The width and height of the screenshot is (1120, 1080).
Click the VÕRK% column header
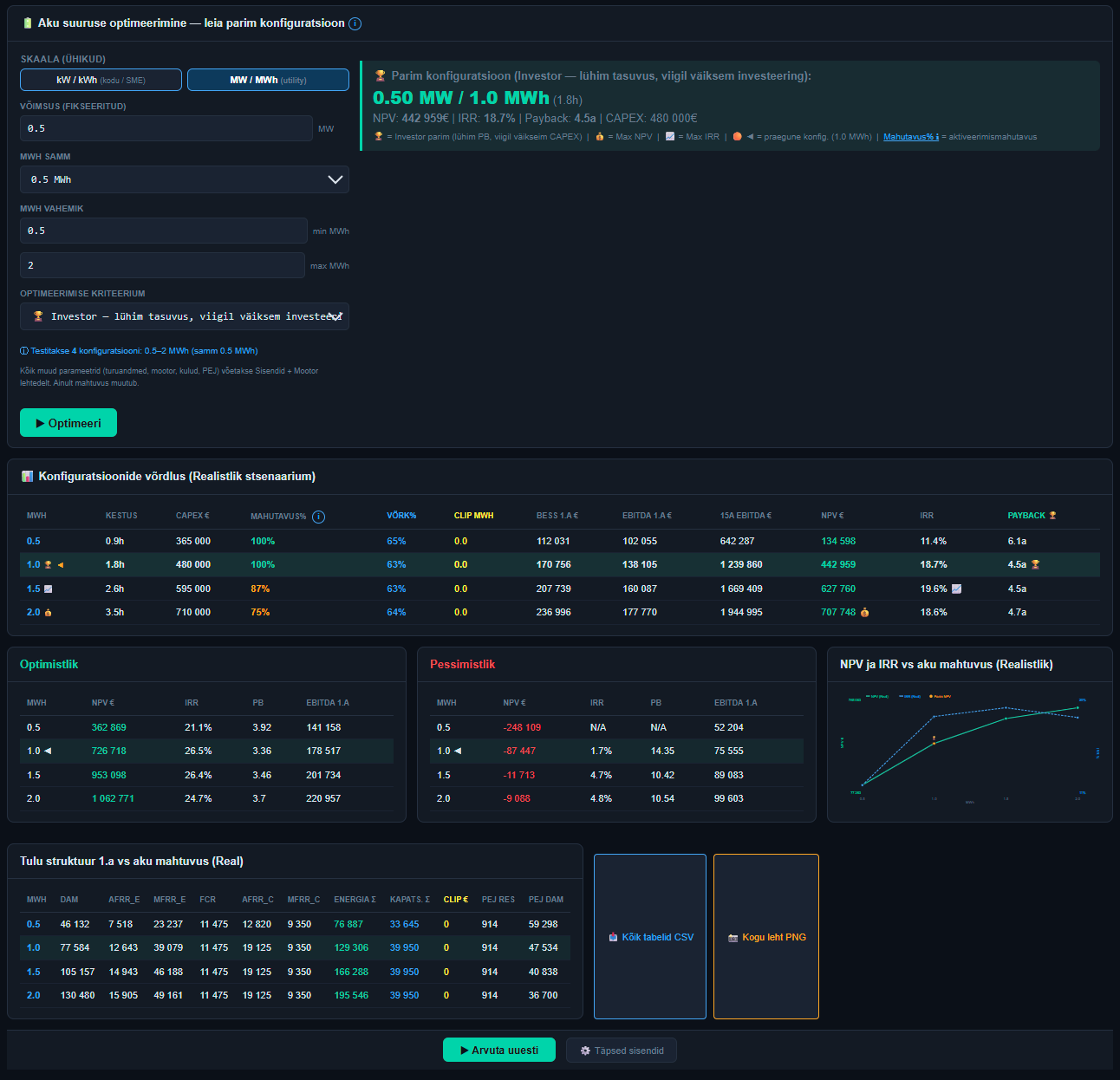coord(401,516)
